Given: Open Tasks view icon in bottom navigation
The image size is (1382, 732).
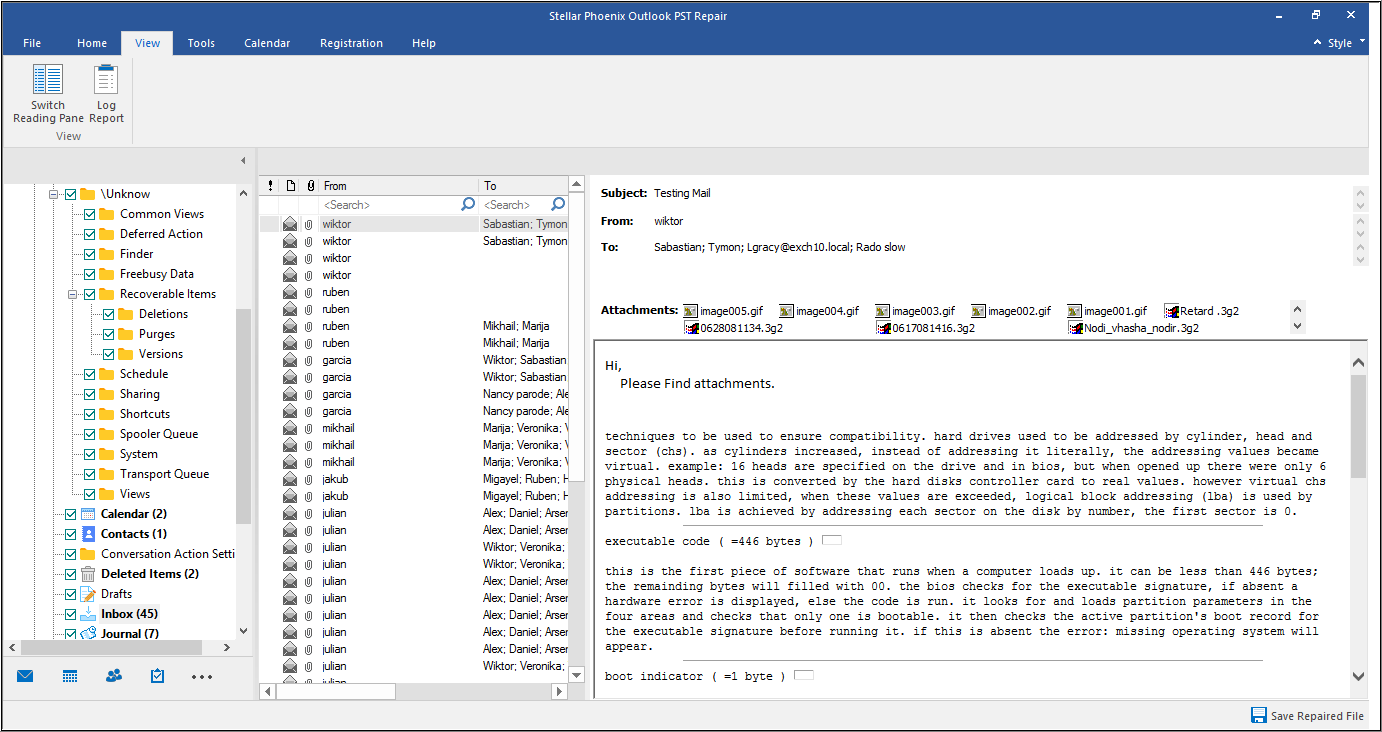Looking at the screenshot, I should (157, 676).
